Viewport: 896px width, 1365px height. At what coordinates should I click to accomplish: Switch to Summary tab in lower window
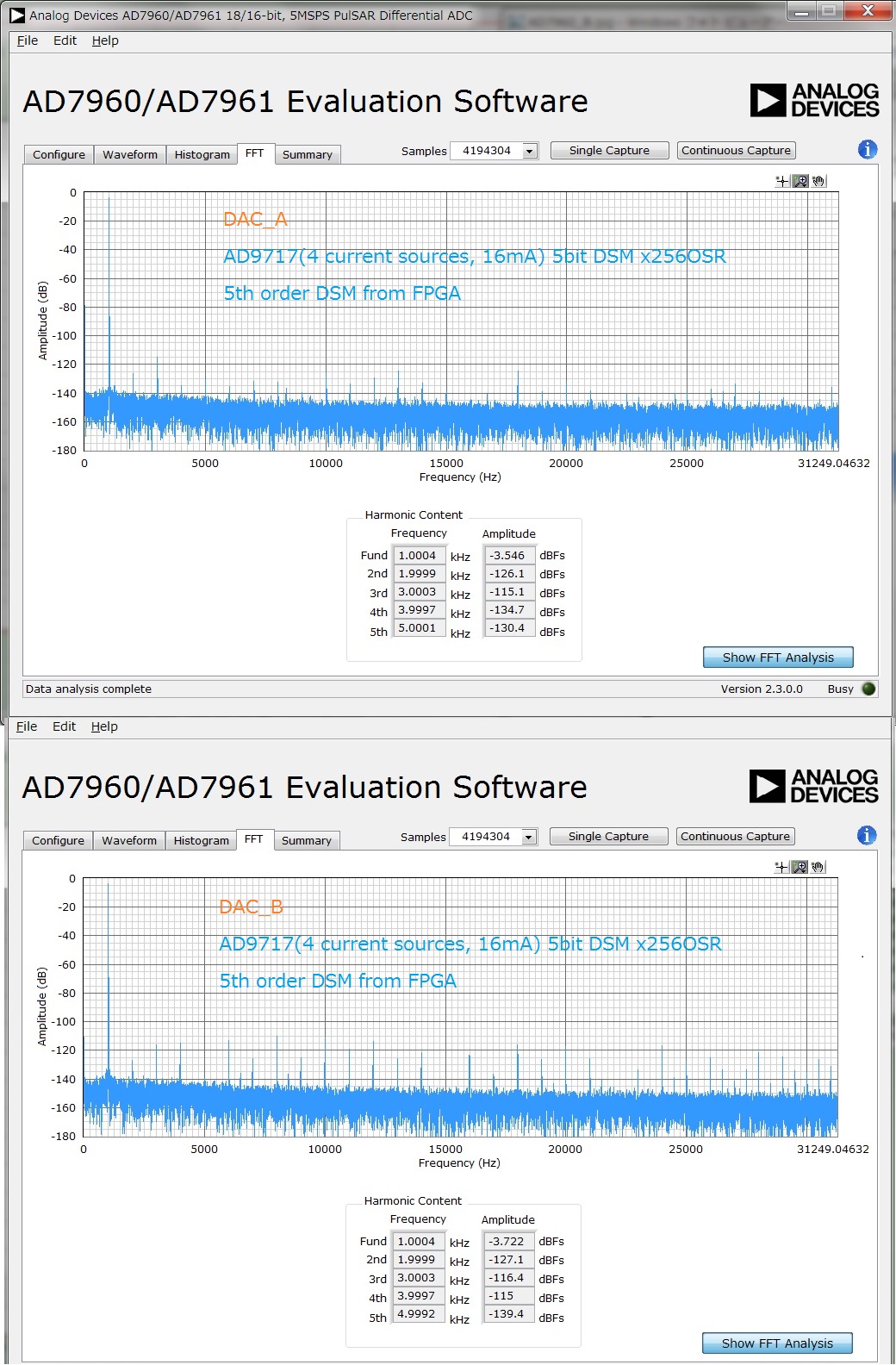tap(307, 840)
